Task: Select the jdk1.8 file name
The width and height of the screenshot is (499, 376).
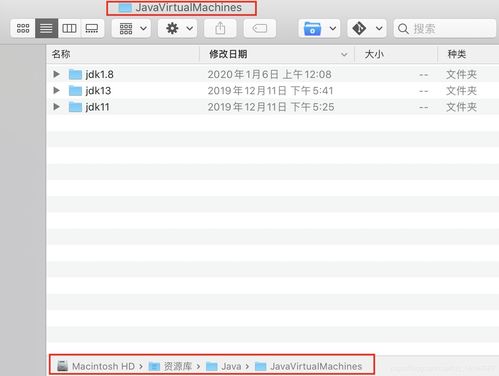Action: point(99,74)
